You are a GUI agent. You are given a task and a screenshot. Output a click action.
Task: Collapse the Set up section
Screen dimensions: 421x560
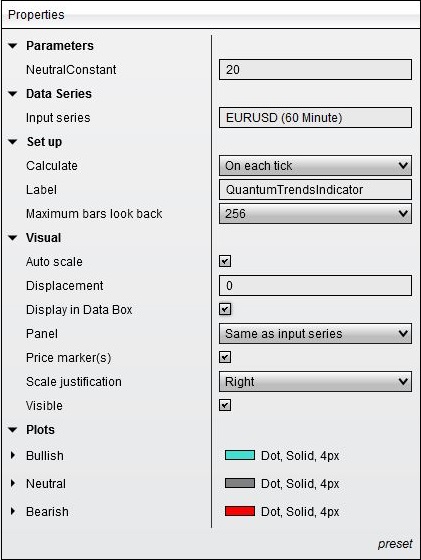[12, 142]
